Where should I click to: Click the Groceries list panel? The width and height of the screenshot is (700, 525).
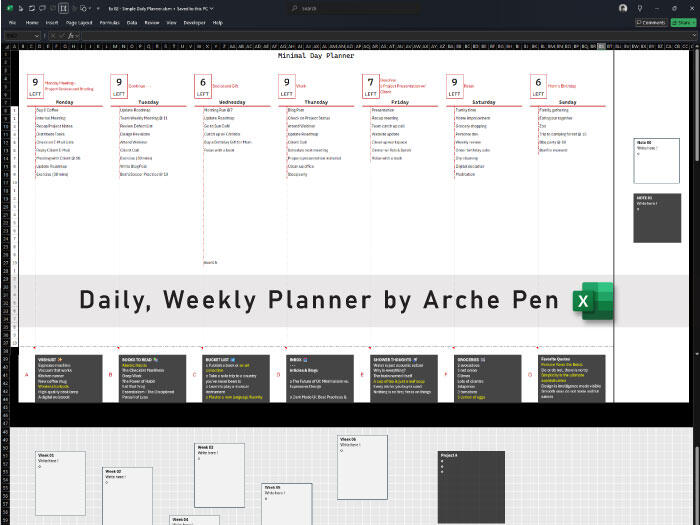pyautogui.click(x=483, y=376)
